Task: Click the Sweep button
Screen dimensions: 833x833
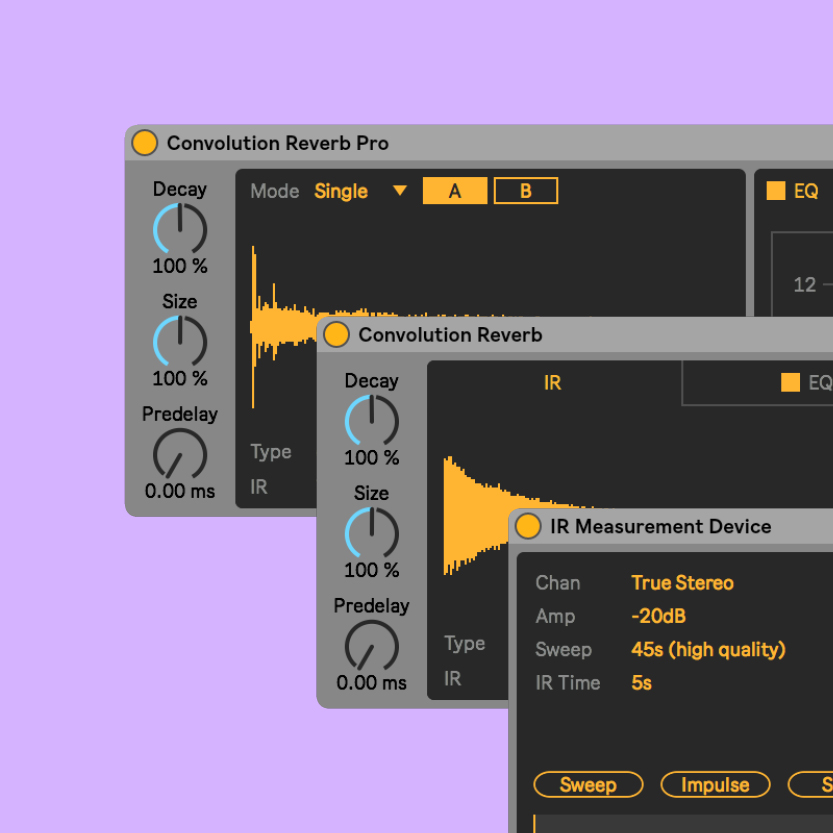Action: 588,785
